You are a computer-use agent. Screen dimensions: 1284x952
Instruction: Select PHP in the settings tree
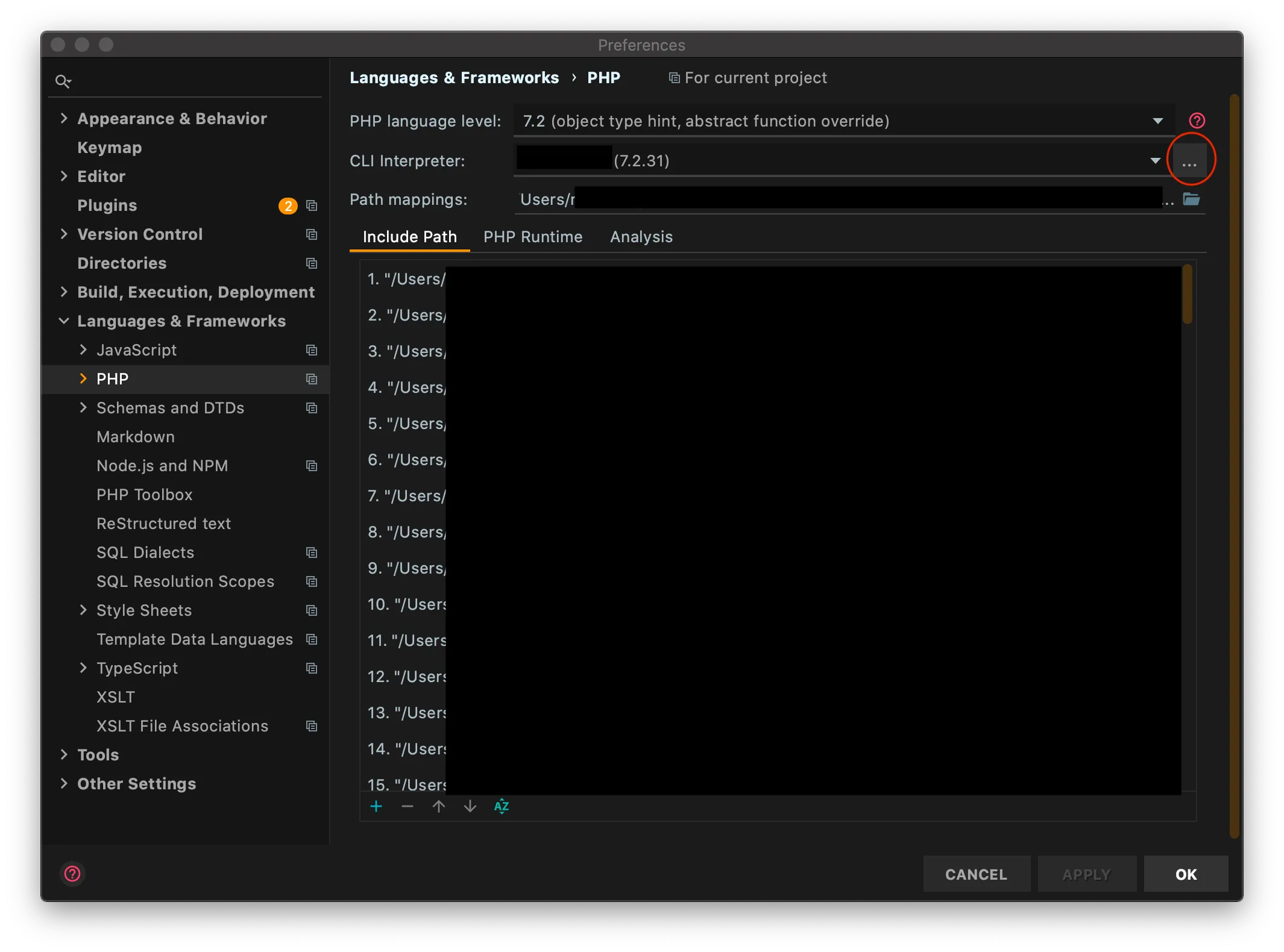click(111, 378)
